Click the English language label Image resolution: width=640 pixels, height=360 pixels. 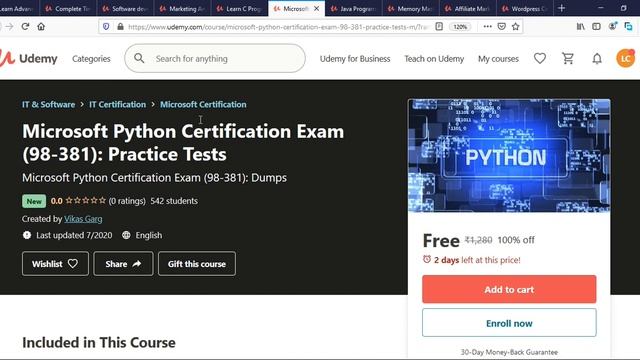pyautogui.click(x=149, y=235)
